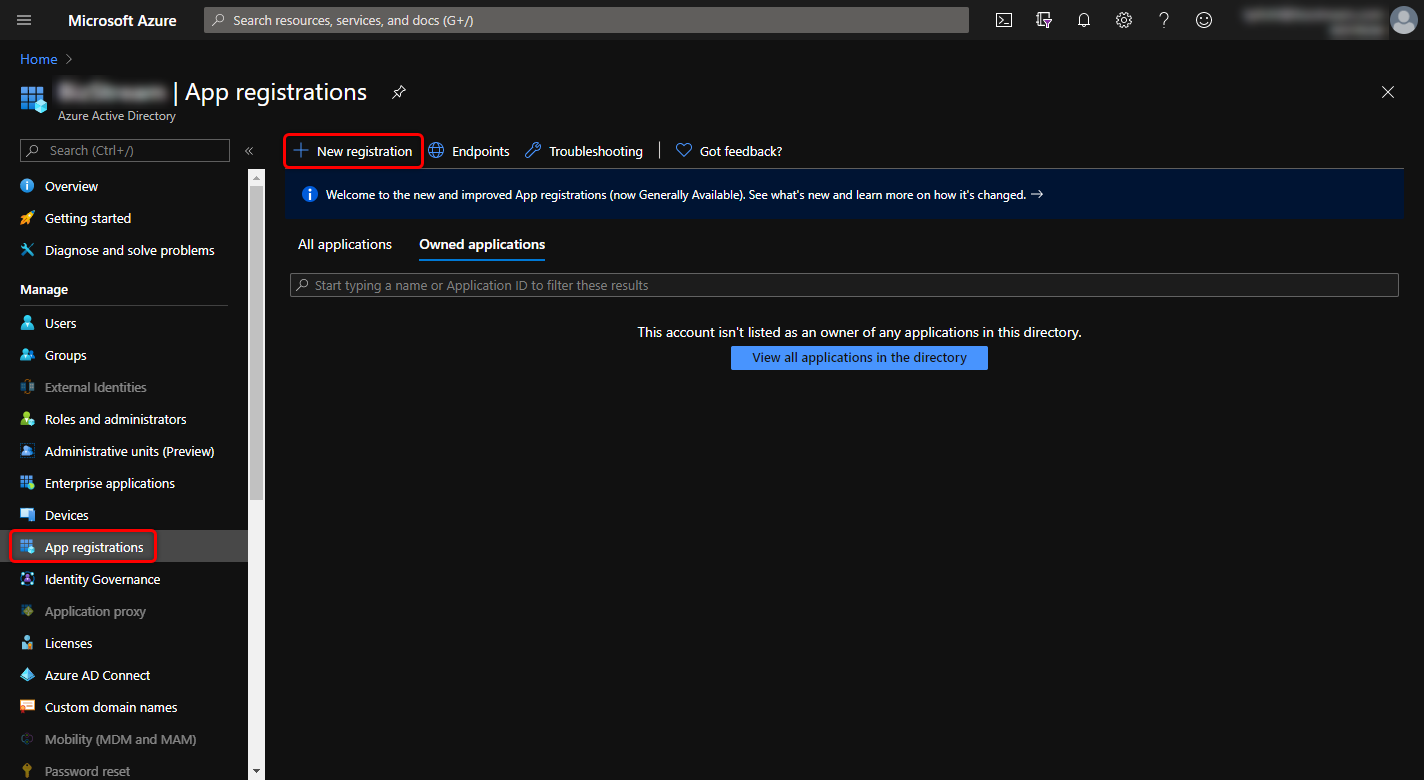1424x780 pixels.
Task: Click the Administrative units icon
Action: [27, 451]
